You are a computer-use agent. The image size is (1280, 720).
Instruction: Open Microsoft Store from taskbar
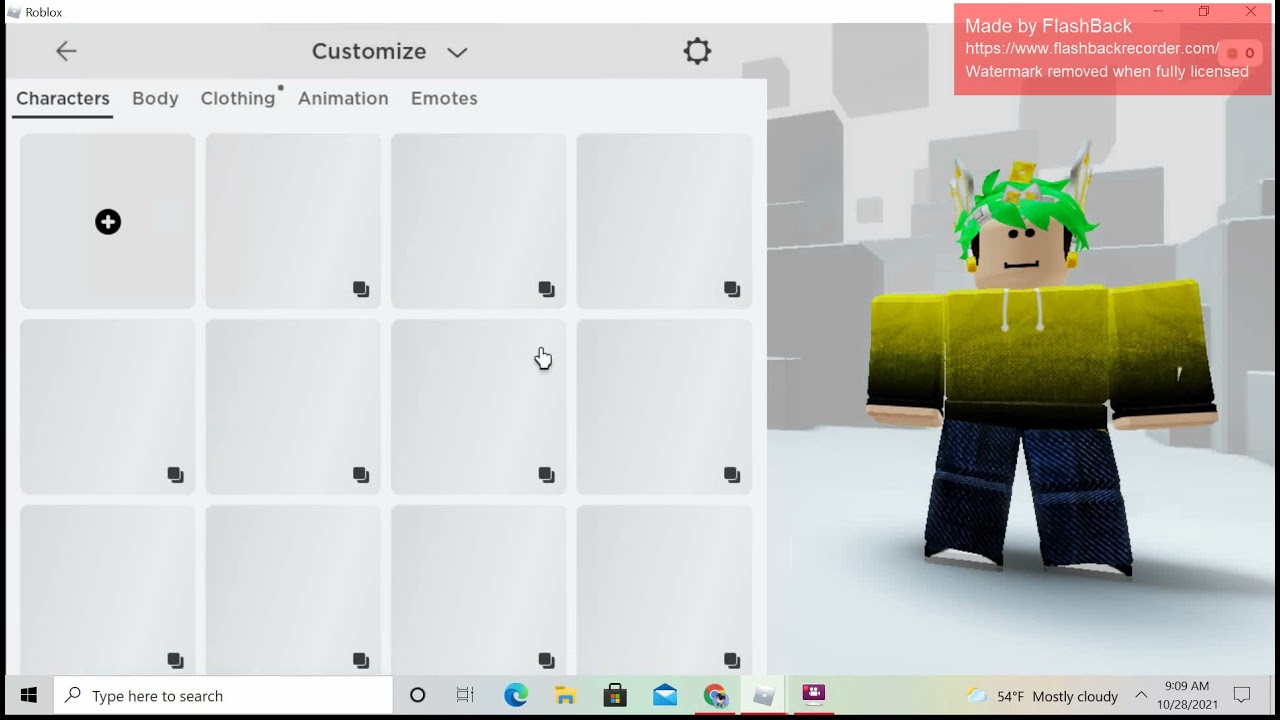pyautogui.click(x=615, y=695)
